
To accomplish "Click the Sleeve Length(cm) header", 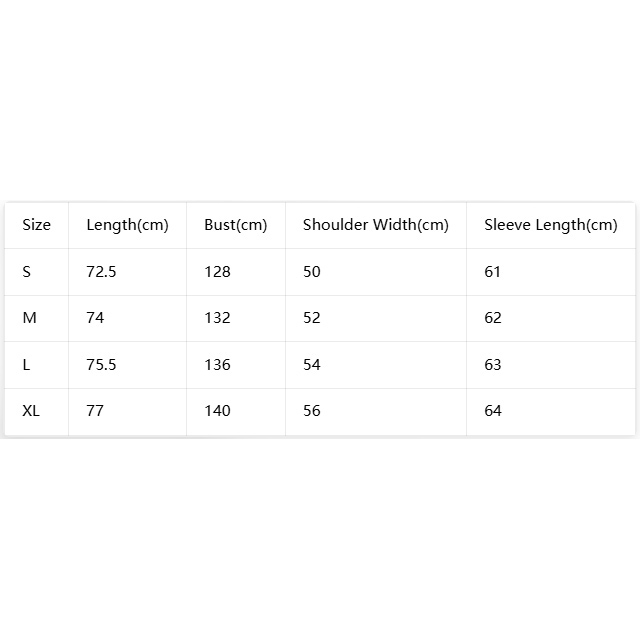I will coord(551,225).
